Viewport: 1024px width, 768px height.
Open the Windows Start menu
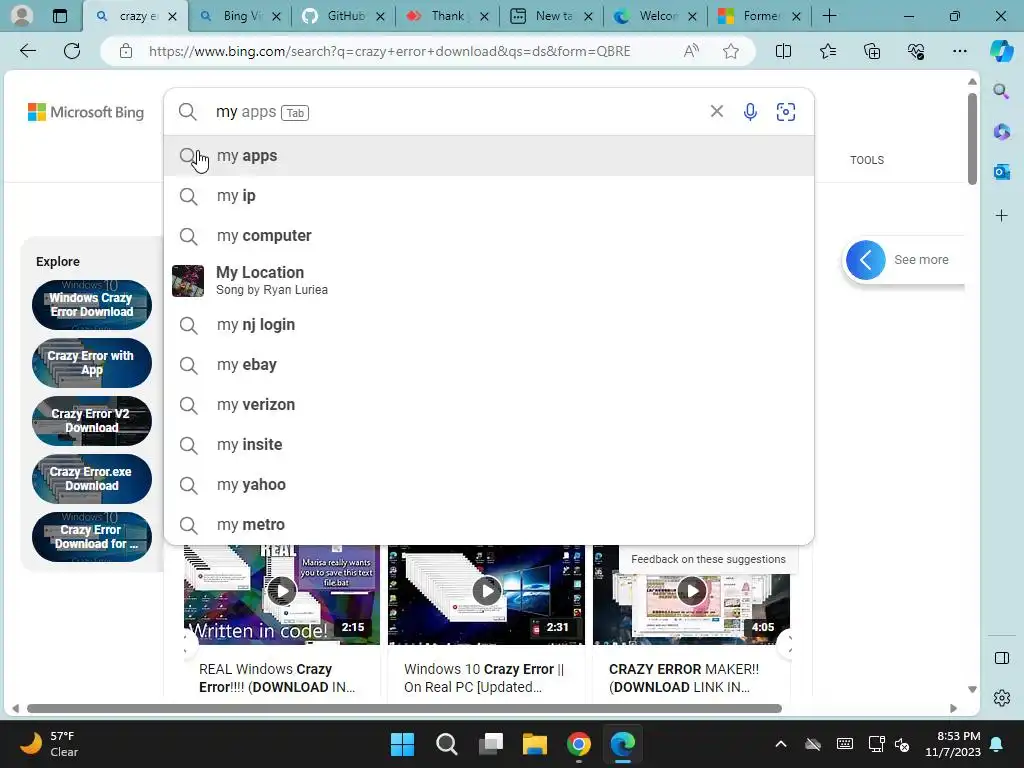pos(402,744)
